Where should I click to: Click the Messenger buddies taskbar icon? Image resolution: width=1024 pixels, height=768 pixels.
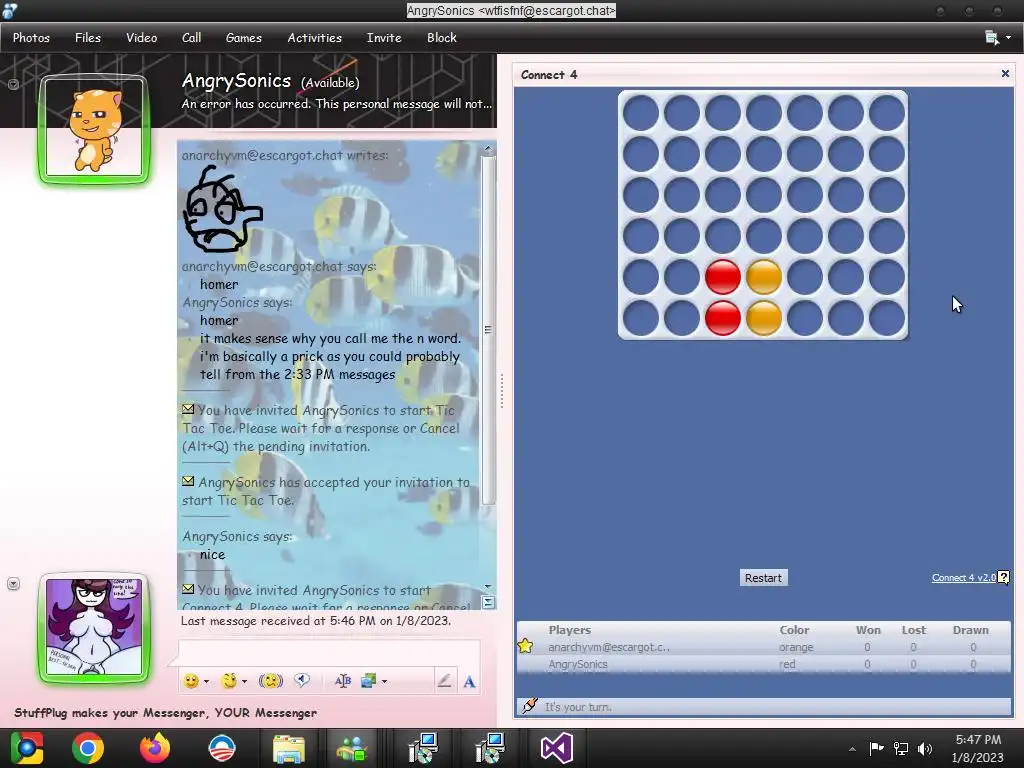353,748
